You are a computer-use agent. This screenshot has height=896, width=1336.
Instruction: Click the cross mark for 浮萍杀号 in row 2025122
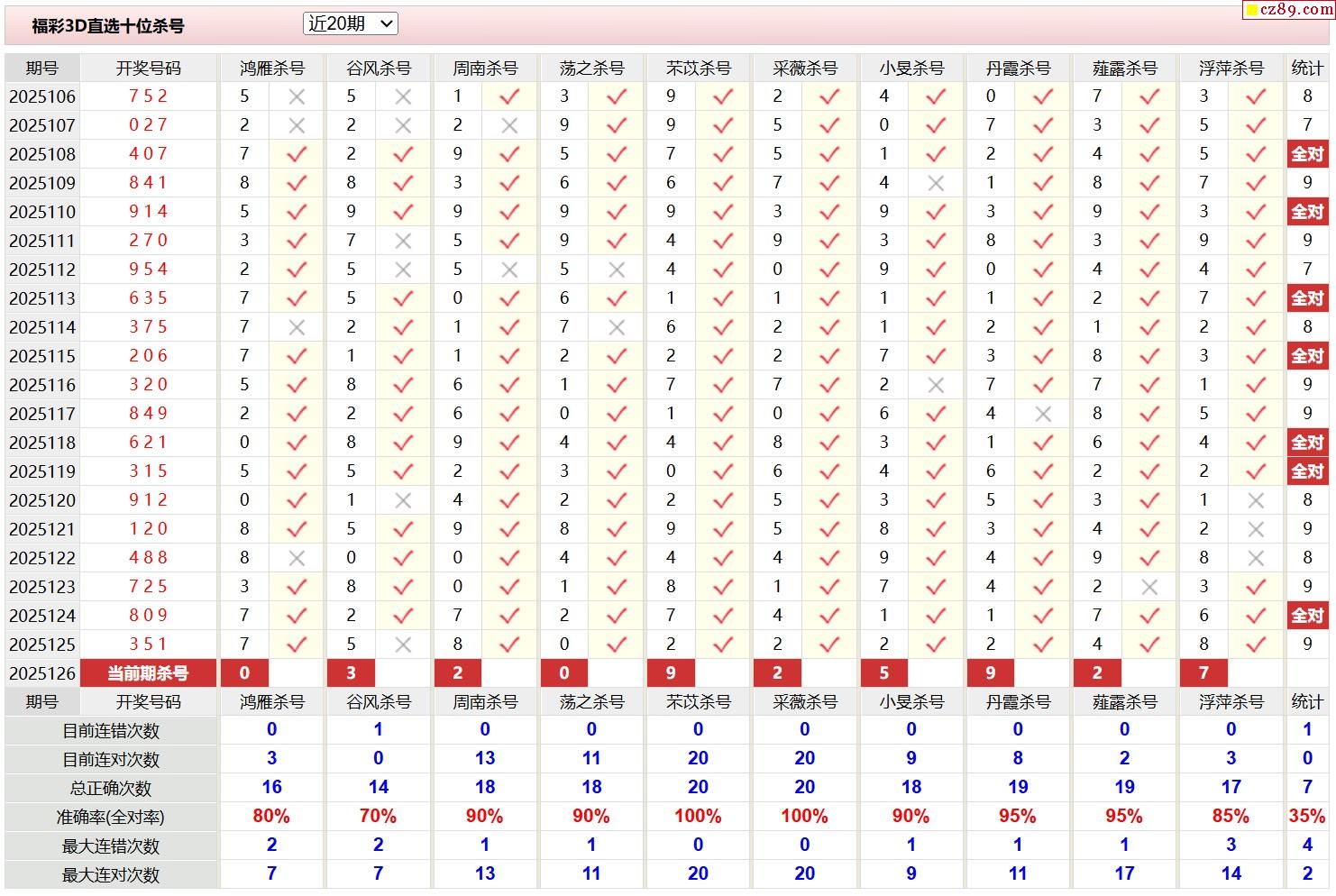pos(1256,558)
